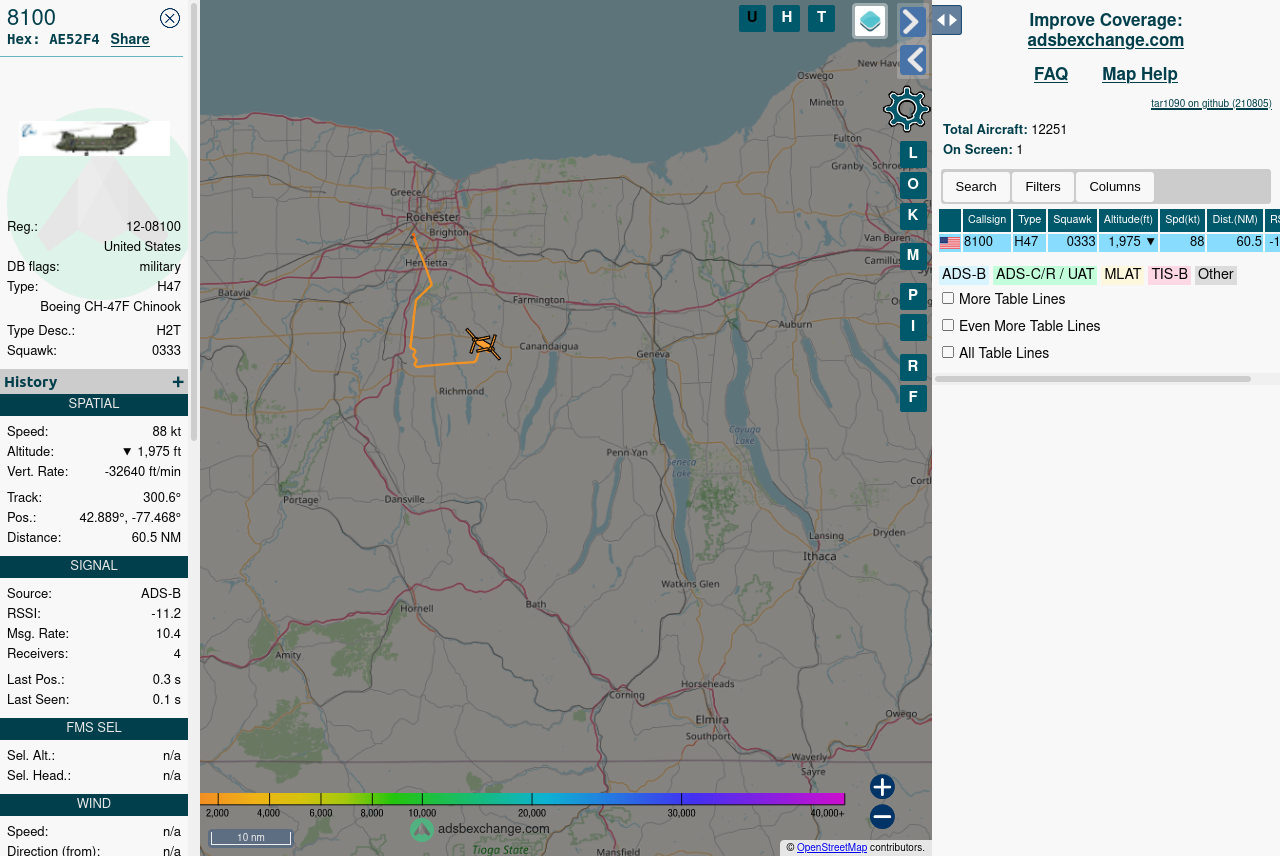Toggle the O map option button

913,185
